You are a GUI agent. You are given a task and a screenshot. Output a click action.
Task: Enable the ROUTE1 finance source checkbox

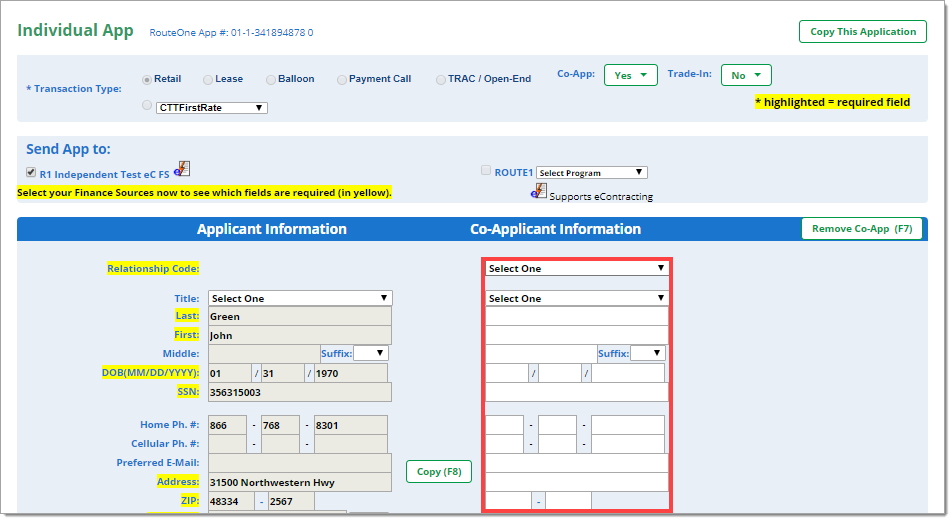[486, 171]
